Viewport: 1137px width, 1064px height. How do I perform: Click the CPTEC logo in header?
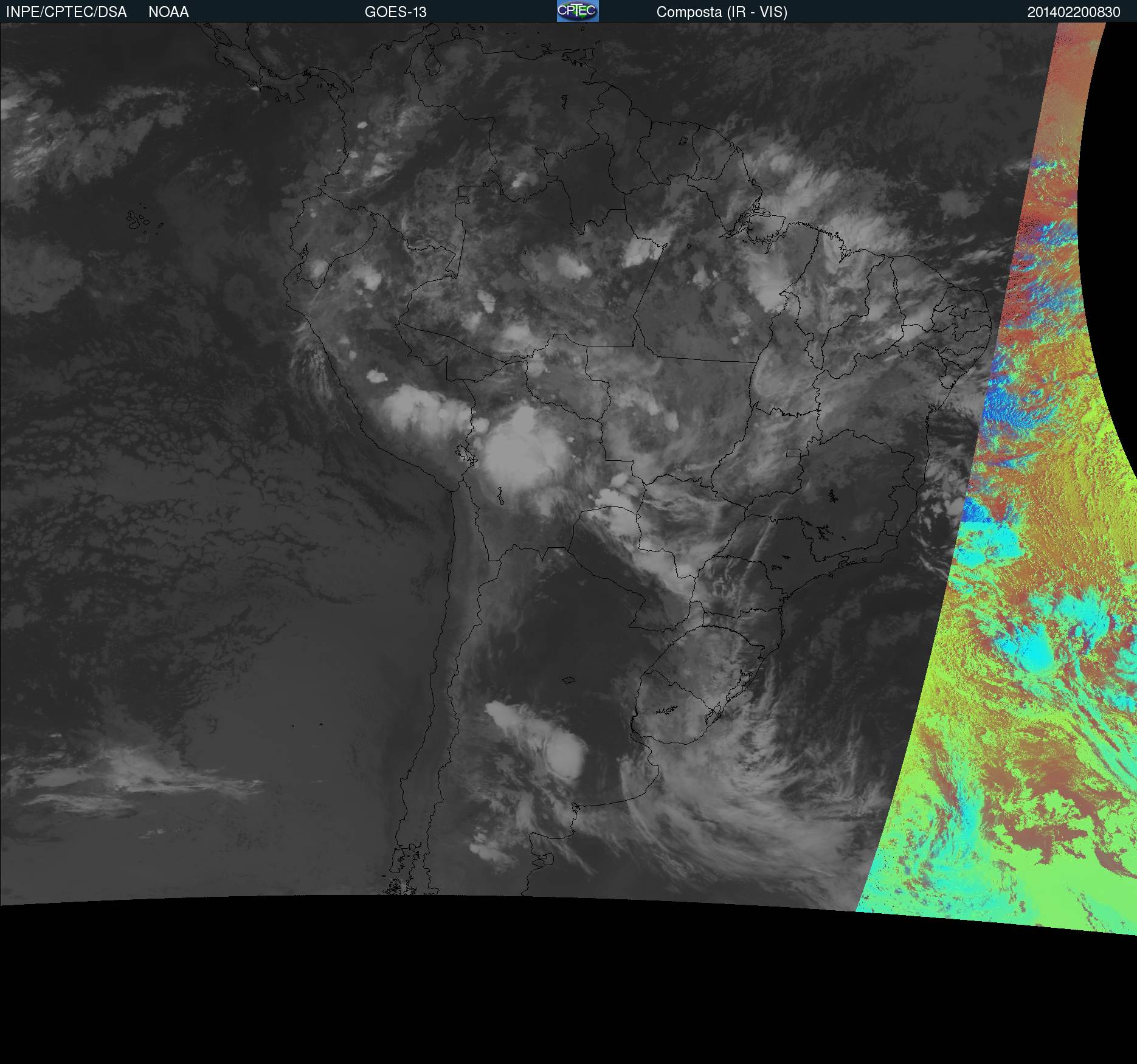coord(578,11)
